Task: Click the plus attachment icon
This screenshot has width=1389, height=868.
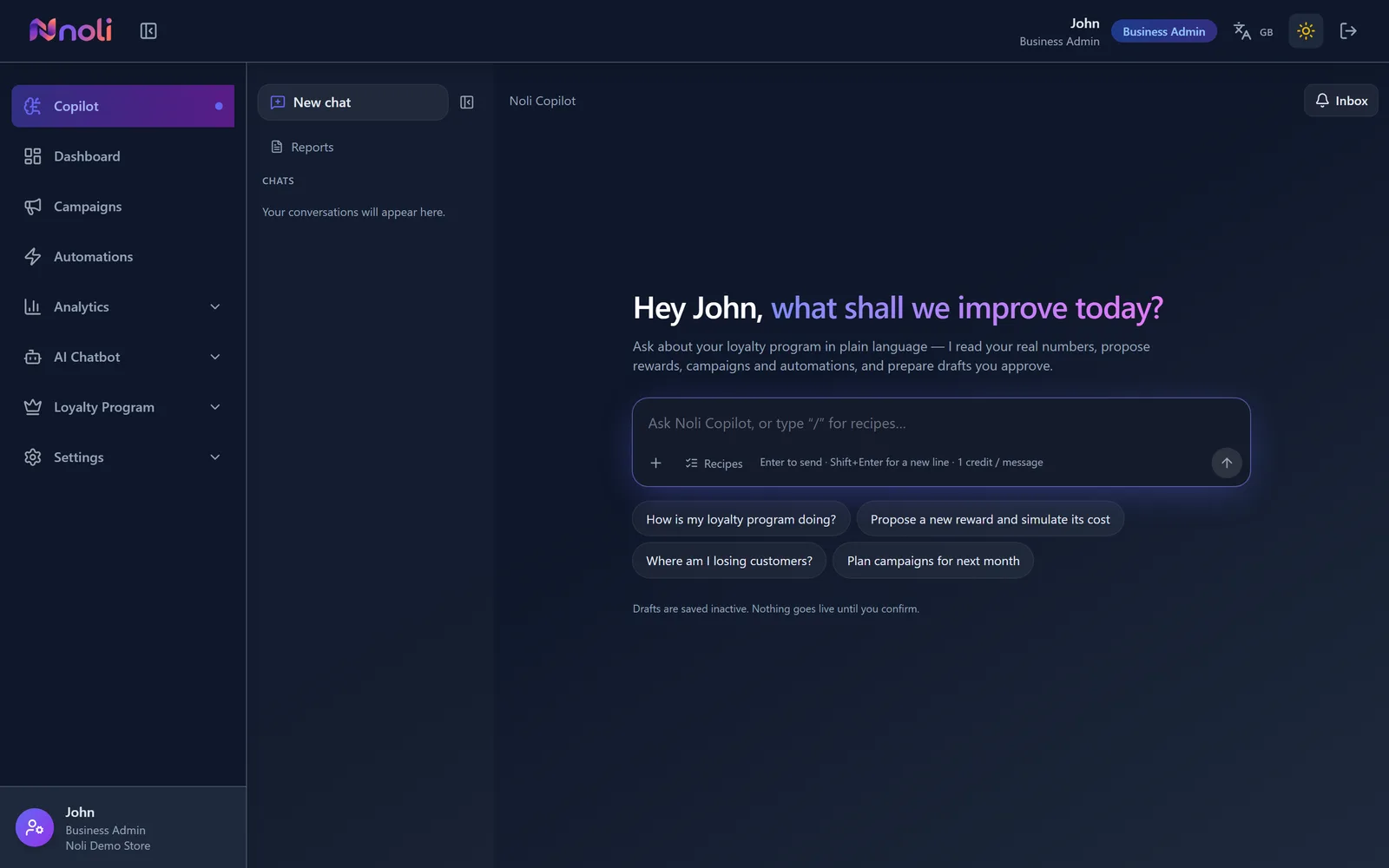Action: click(x=656, y=464)
